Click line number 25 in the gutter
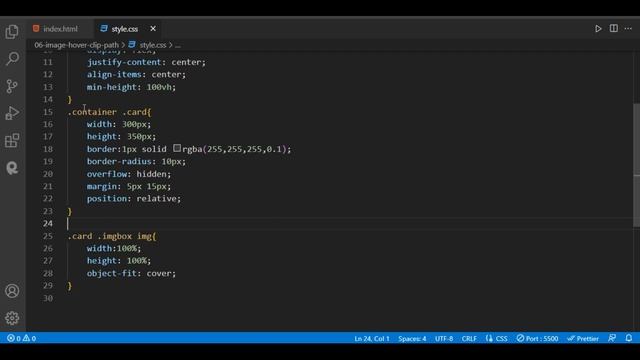This screenshot has width=640, height=360. click(48, 236)
